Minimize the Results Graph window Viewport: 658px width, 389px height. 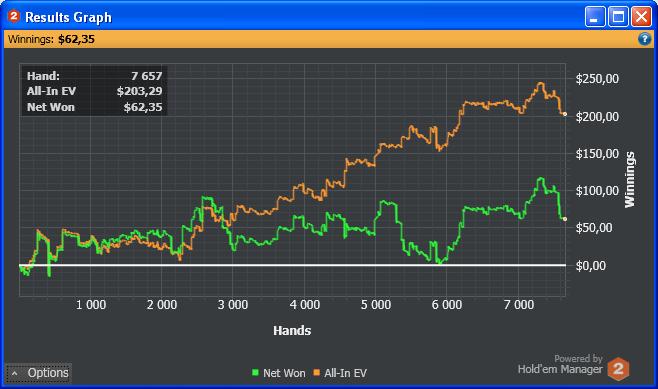coord(595,17)
